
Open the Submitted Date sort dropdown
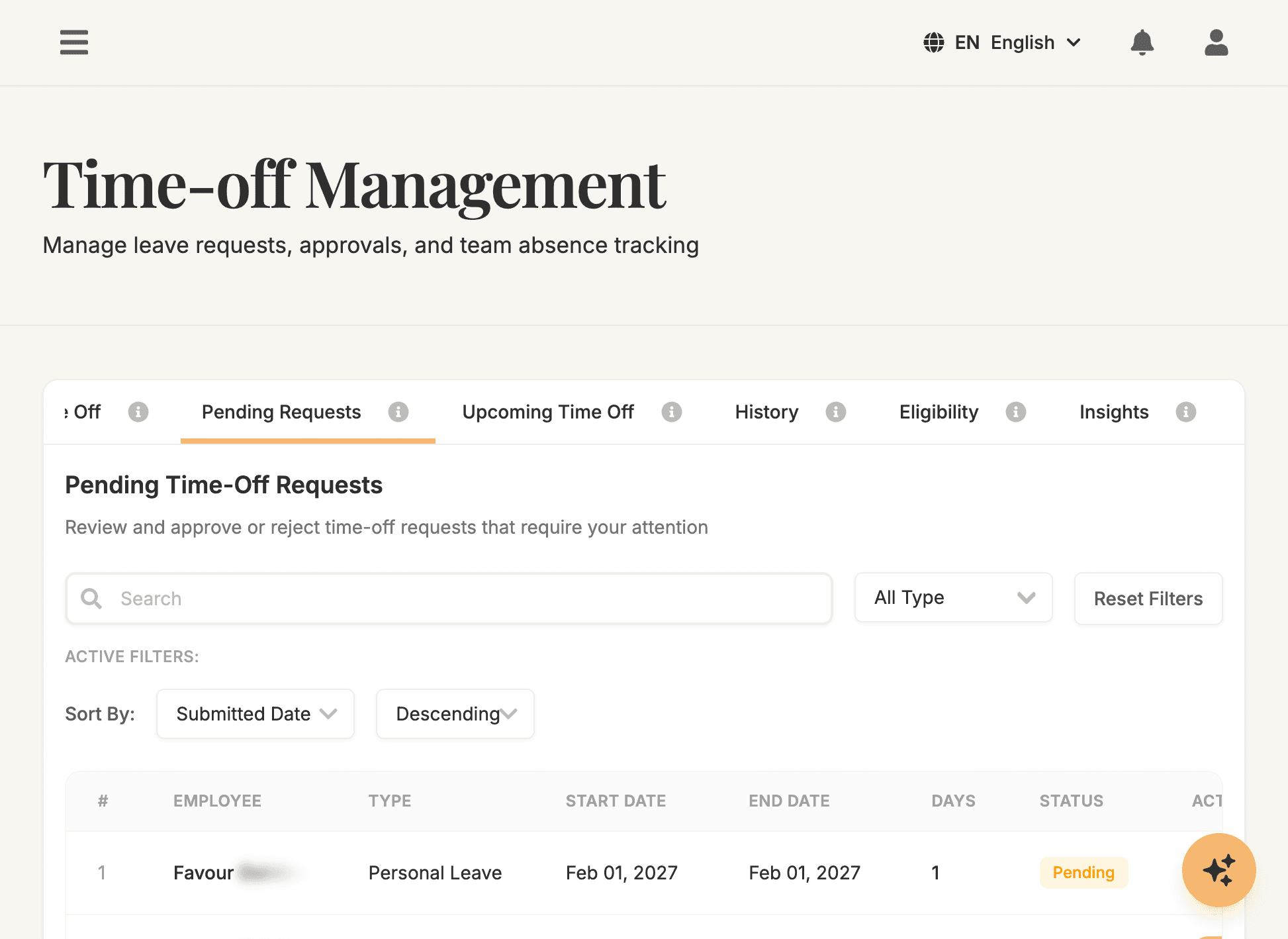click(255, 714)
